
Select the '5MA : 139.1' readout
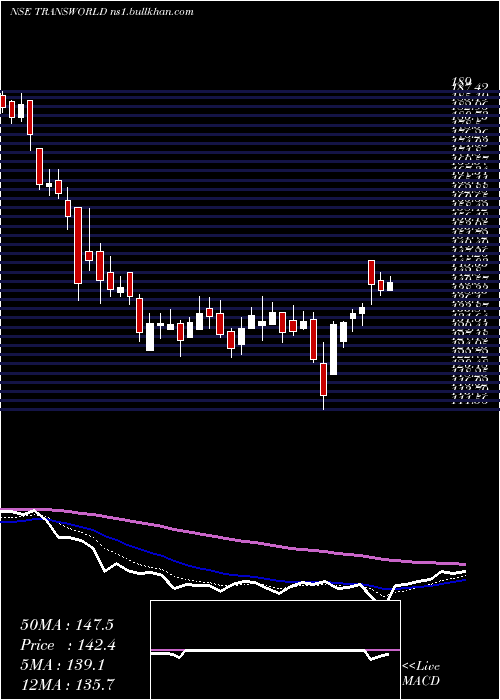[62, 665]
